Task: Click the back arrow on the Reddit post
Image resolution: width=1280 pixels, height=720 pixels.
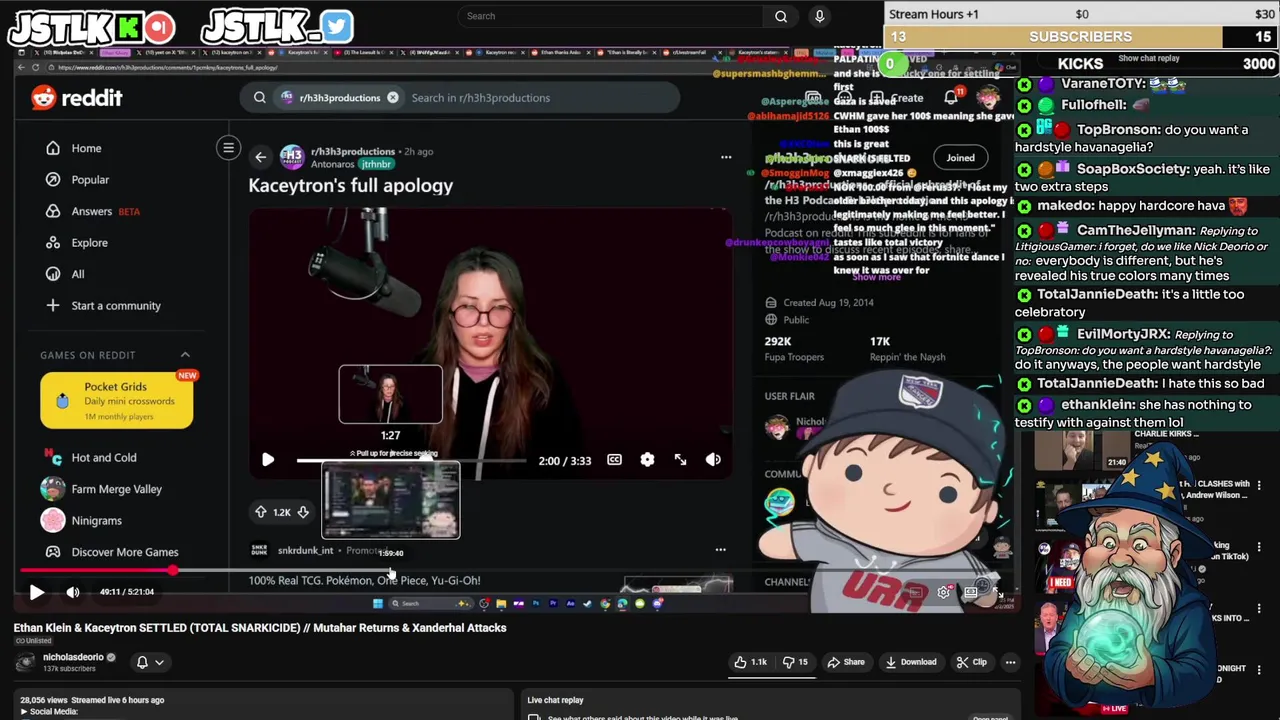Action: click(261, 157)
